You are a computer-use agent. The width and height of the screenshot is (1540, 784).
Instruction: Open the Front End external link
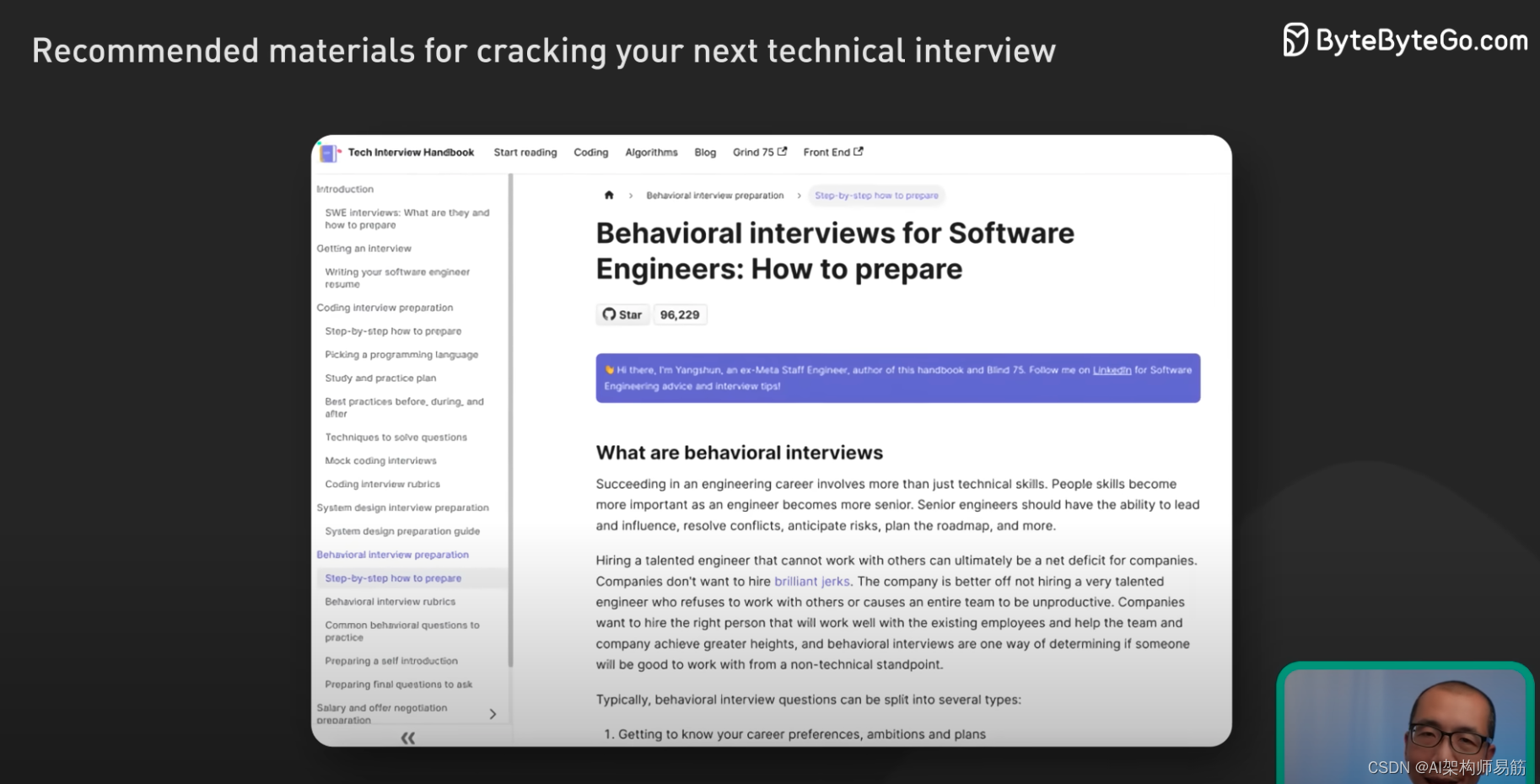coord(833,153)
